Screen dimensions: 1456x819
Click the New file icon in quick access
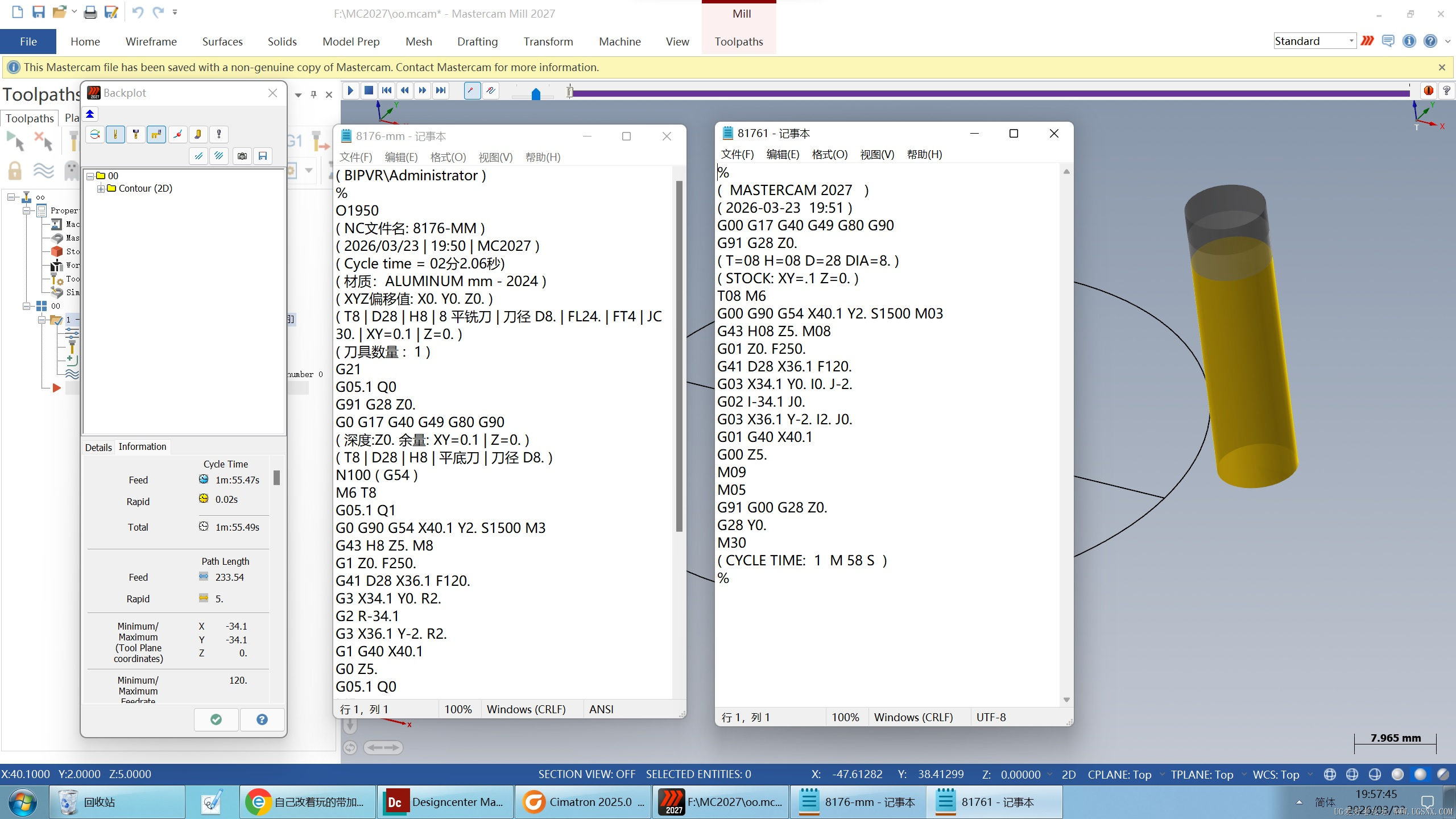pyautogui.click(x=18, y=12)
